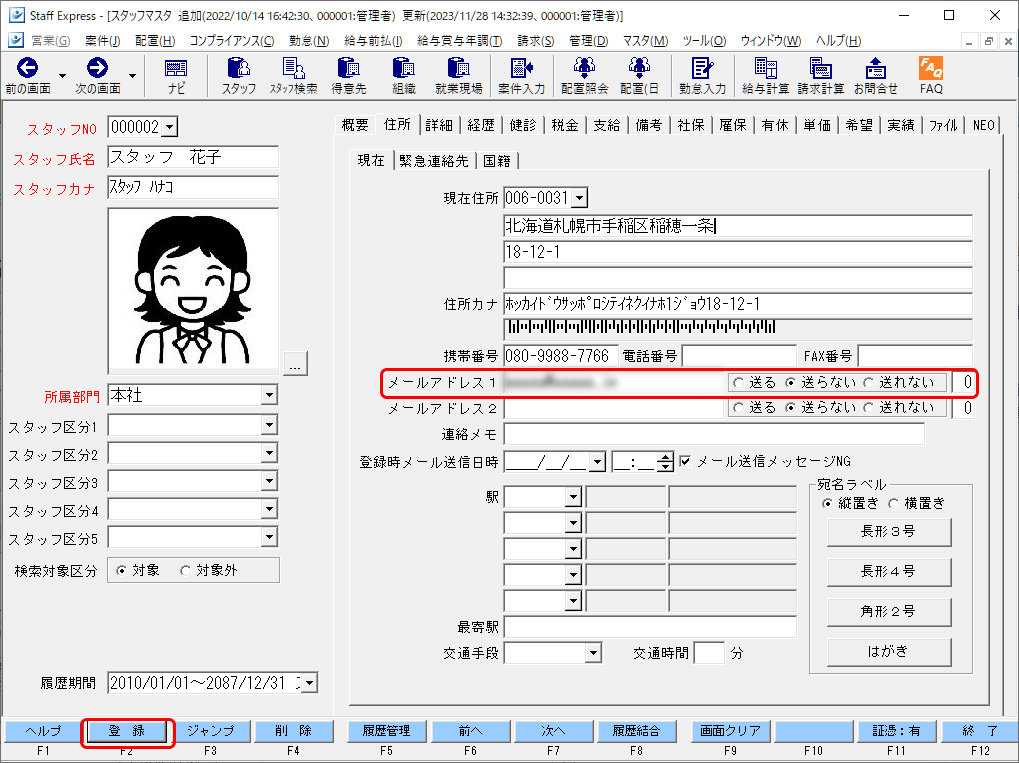Click the 長形3号 label button
The image size is (1019, 763).
[x=888, y=532]
